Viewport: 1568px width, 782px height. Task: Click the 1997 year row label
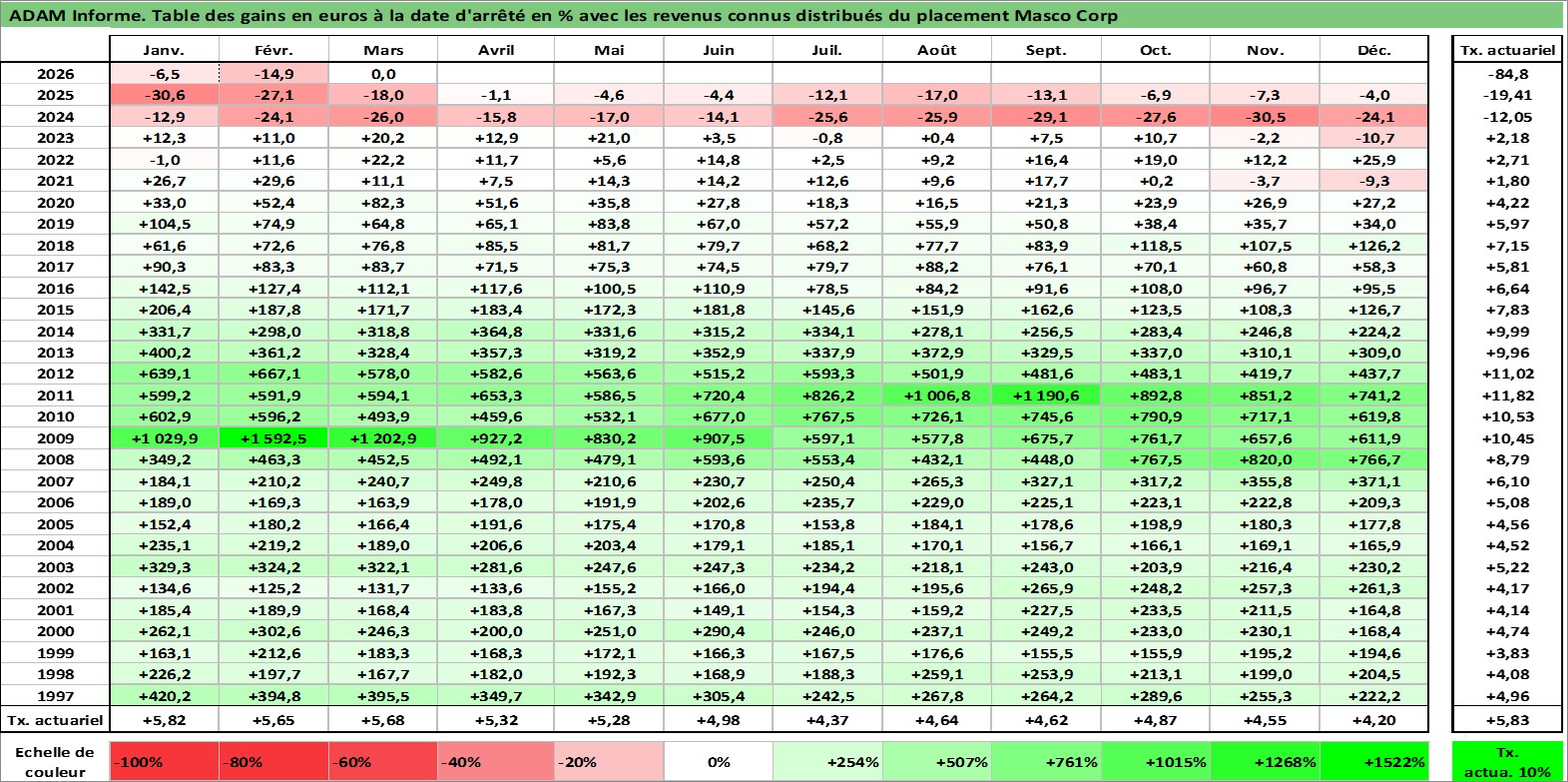[x=55, y=696]
